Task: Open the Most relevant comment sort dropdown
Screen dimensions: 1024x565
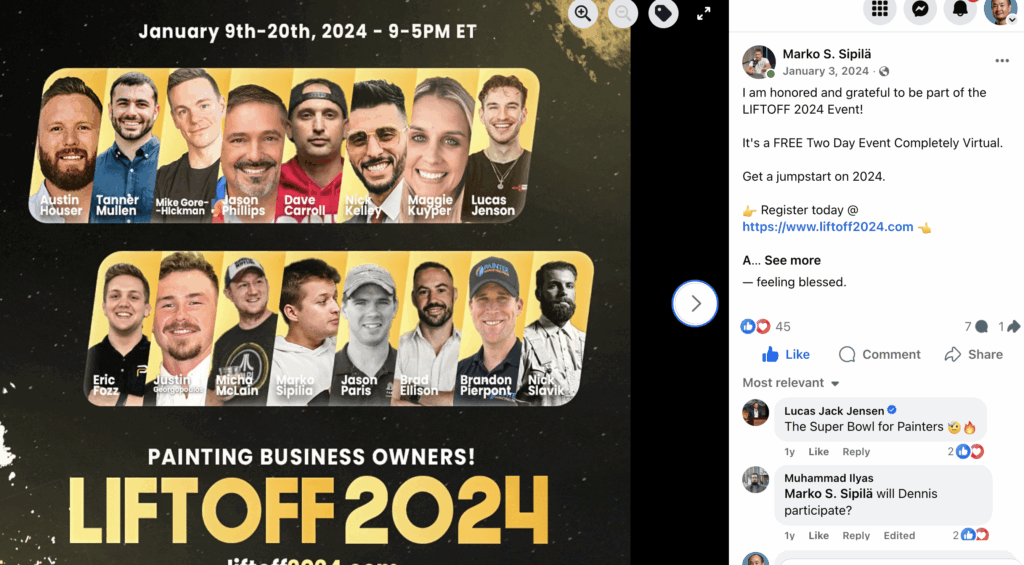Action: (791, 383)
